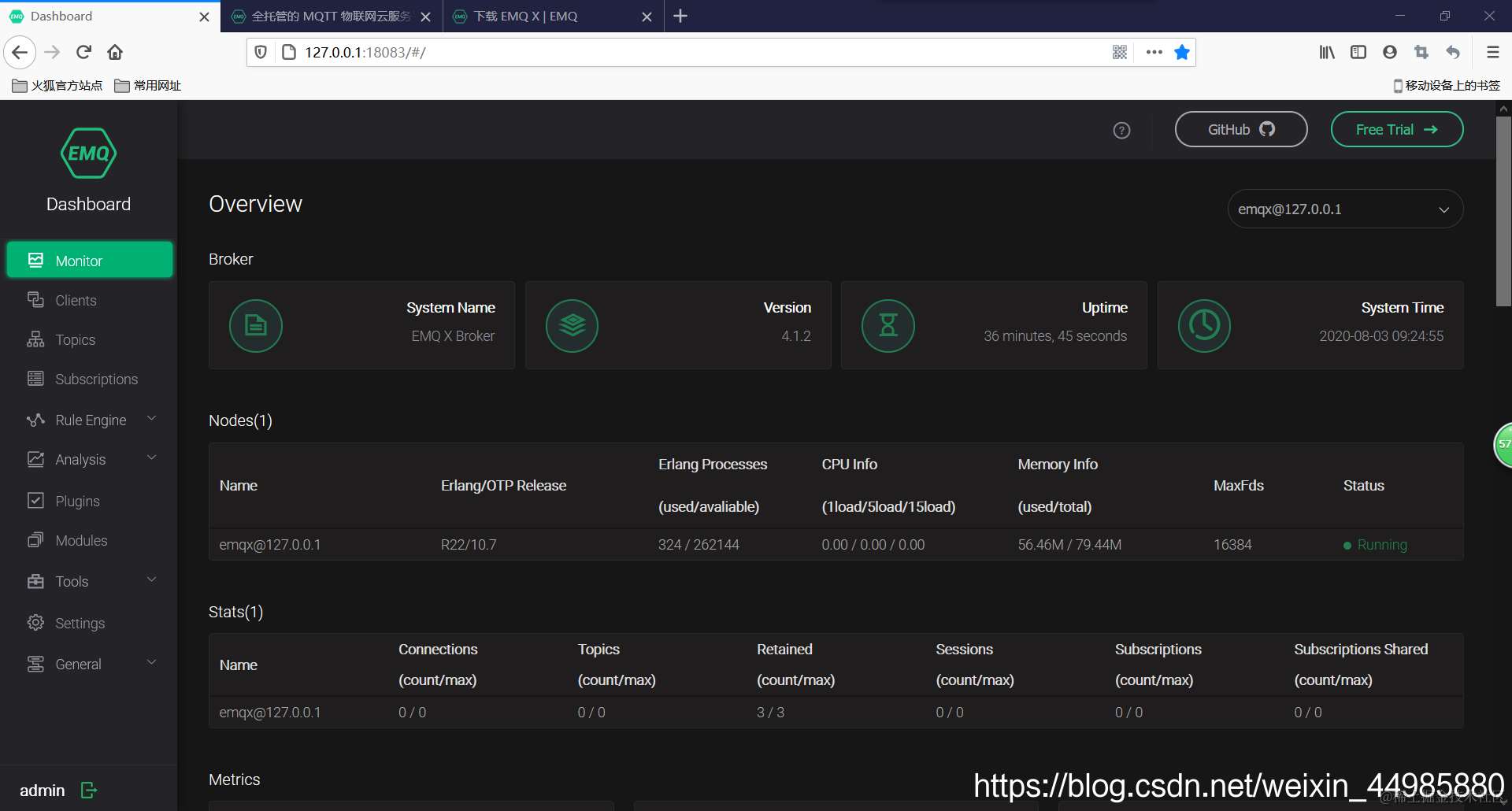The height and width of the screenshot is (811, 1512).
Task: Select Monitor in the sidebar
Action: [x=90, y=260]
